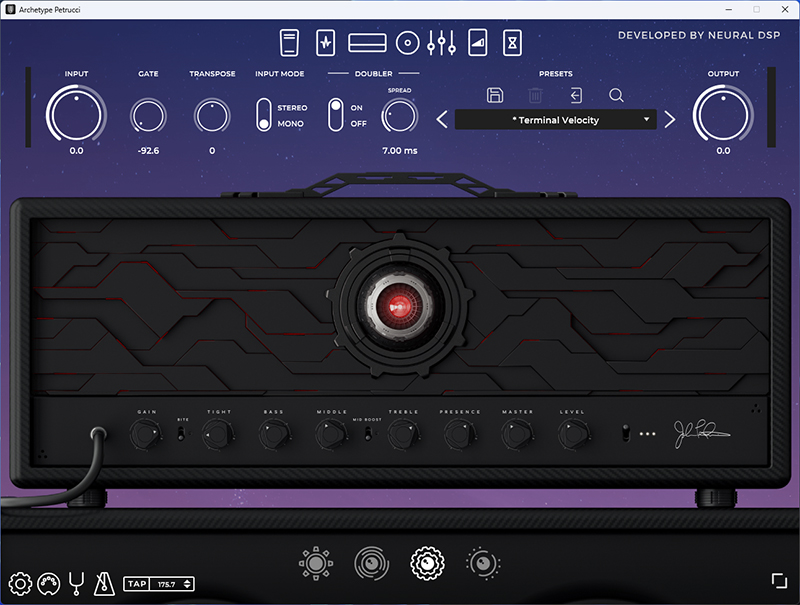The height and width of the screenshot is (605, 800).
Task: Click the Spread value 7.00 ms
Action: [x=399, y=150]
